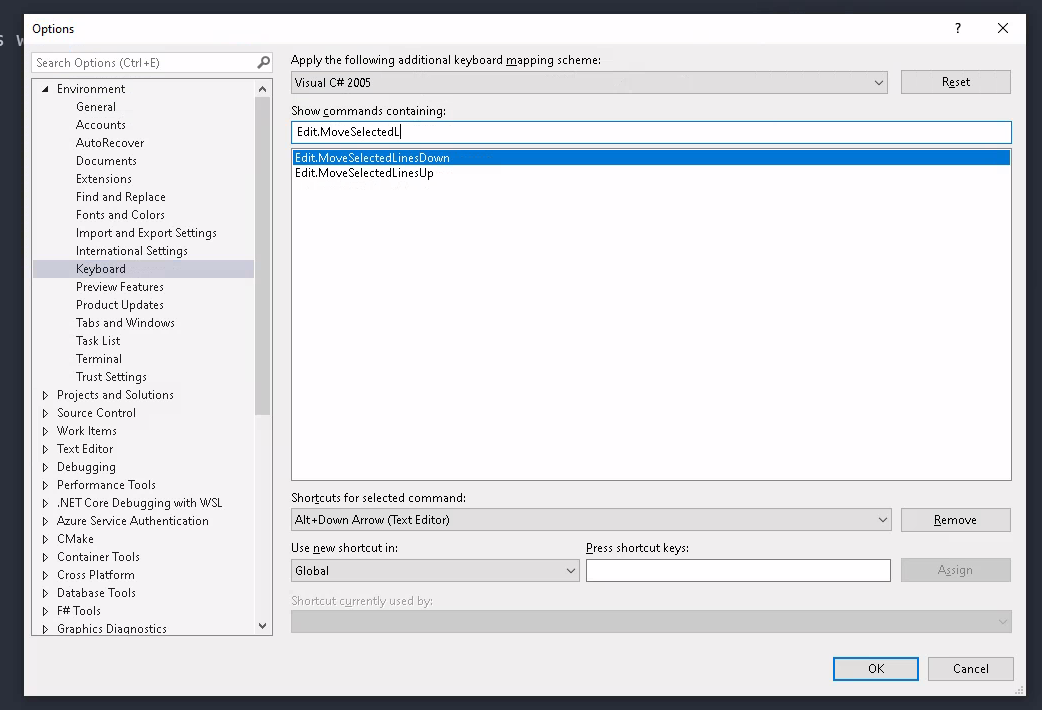1042x710 pixels.
Task: Open AutoRecover settings
Action: pos(110,142)
